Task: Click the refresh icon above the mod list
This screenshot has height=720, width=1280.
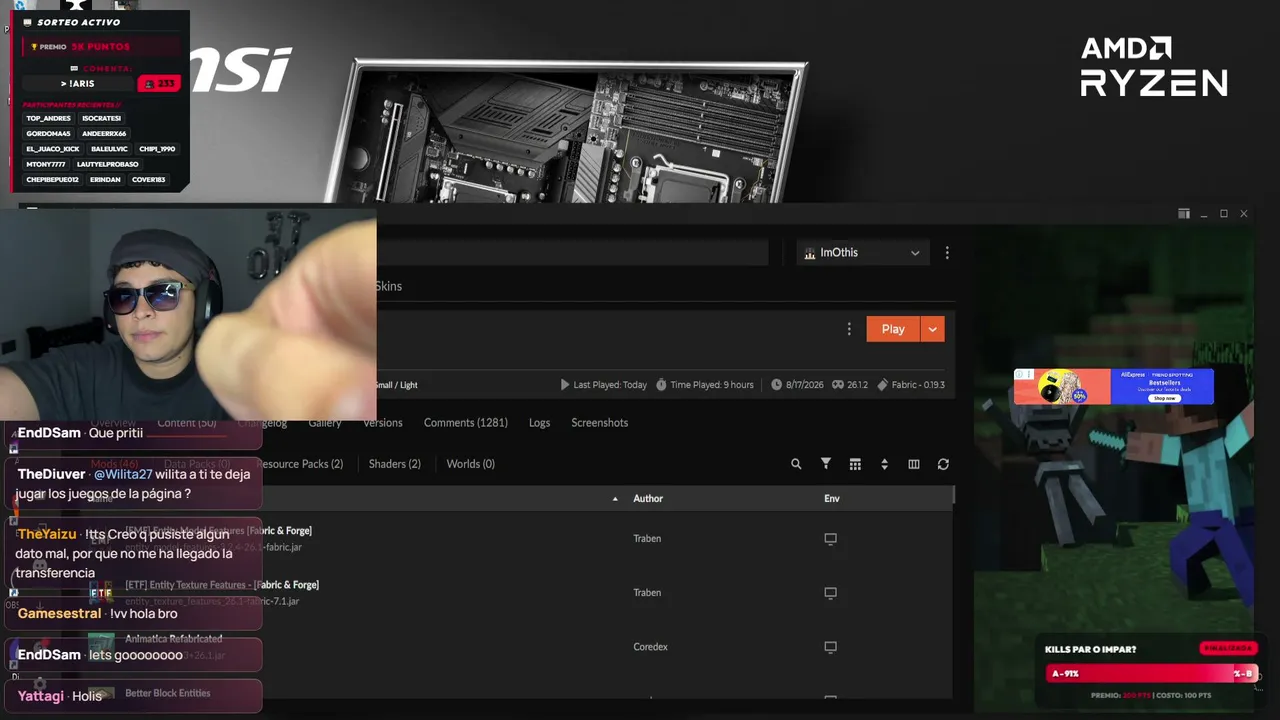Action: 943,464
